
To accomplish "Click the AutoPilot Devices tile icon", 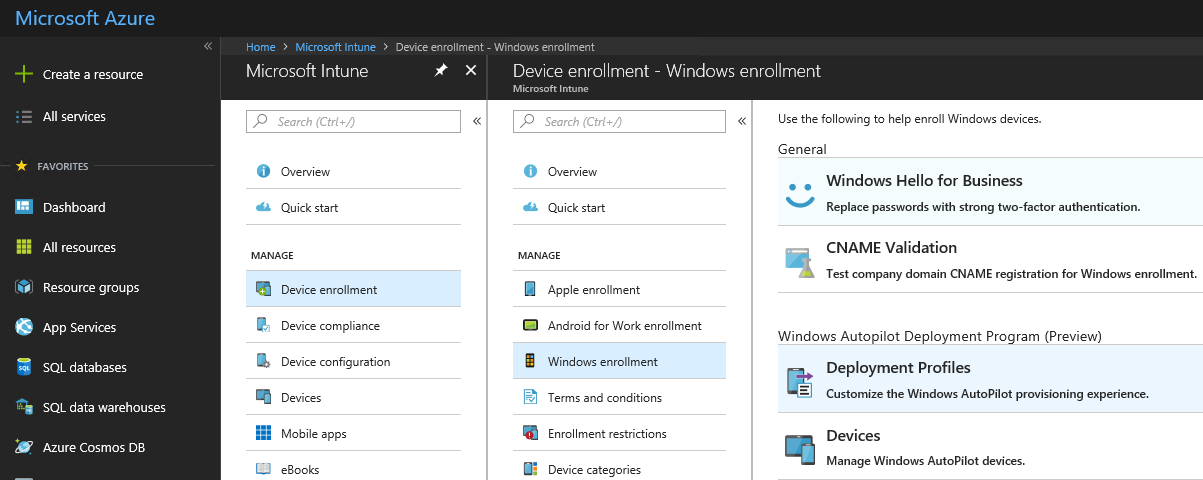I will (799, 449).
